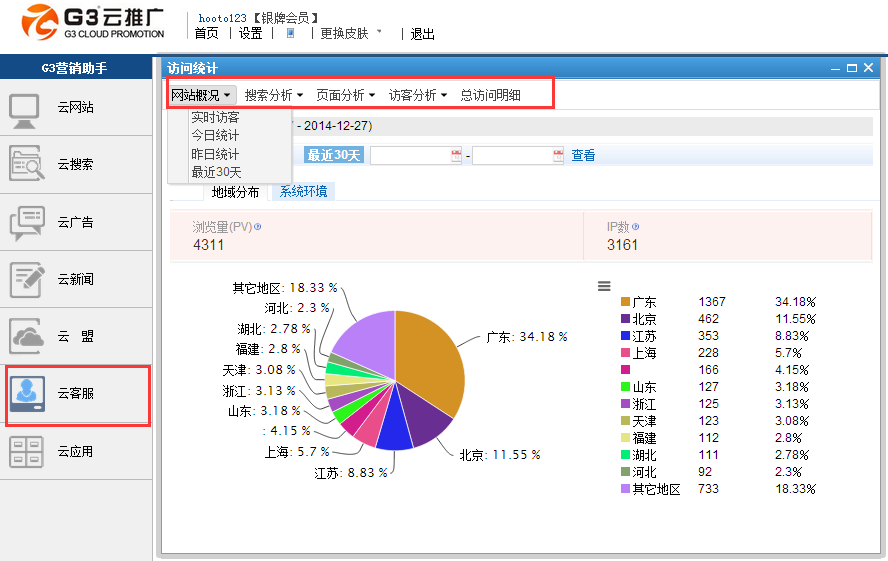Click the 江苏 legend color swatch
Image resolution: width=888 pixels, height=561 pixels.
pyautogui.click(x=625, y=336)
